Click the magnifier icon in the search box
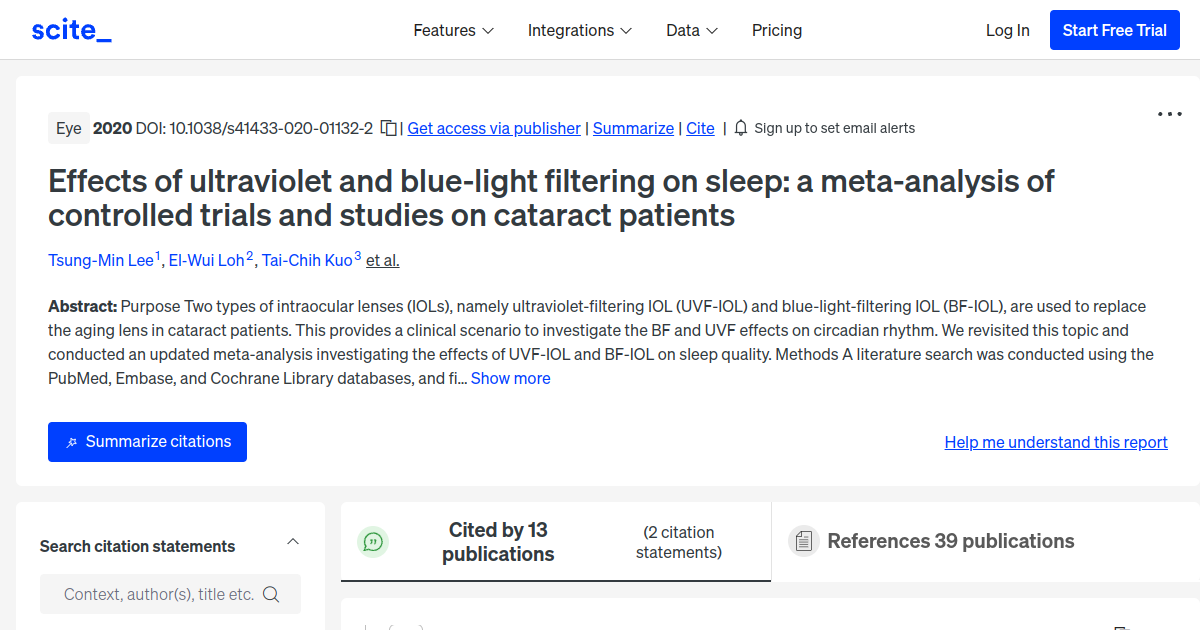The width and height of the screenshot is (1200, 630). click(x=271, y=593)
